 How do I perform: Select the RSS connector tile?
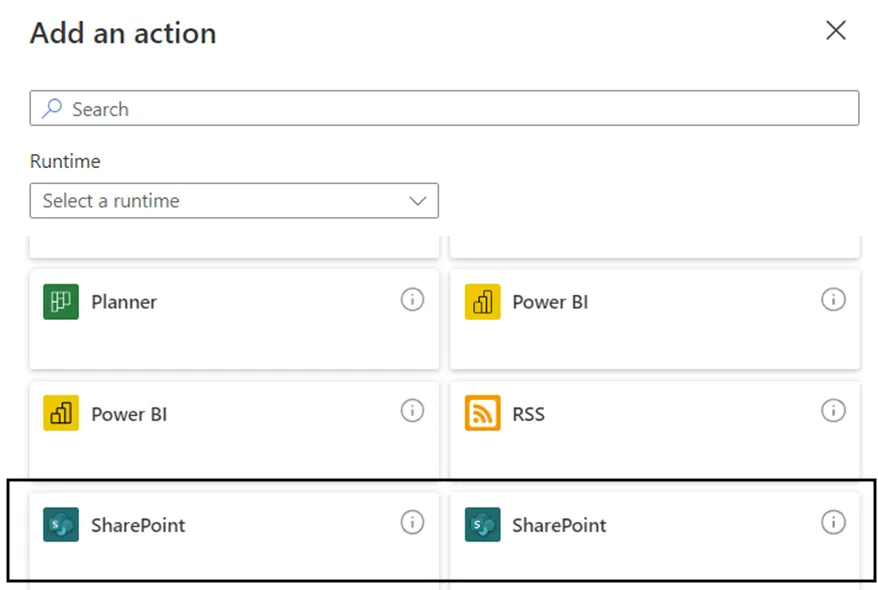click(x=655, y=428)
